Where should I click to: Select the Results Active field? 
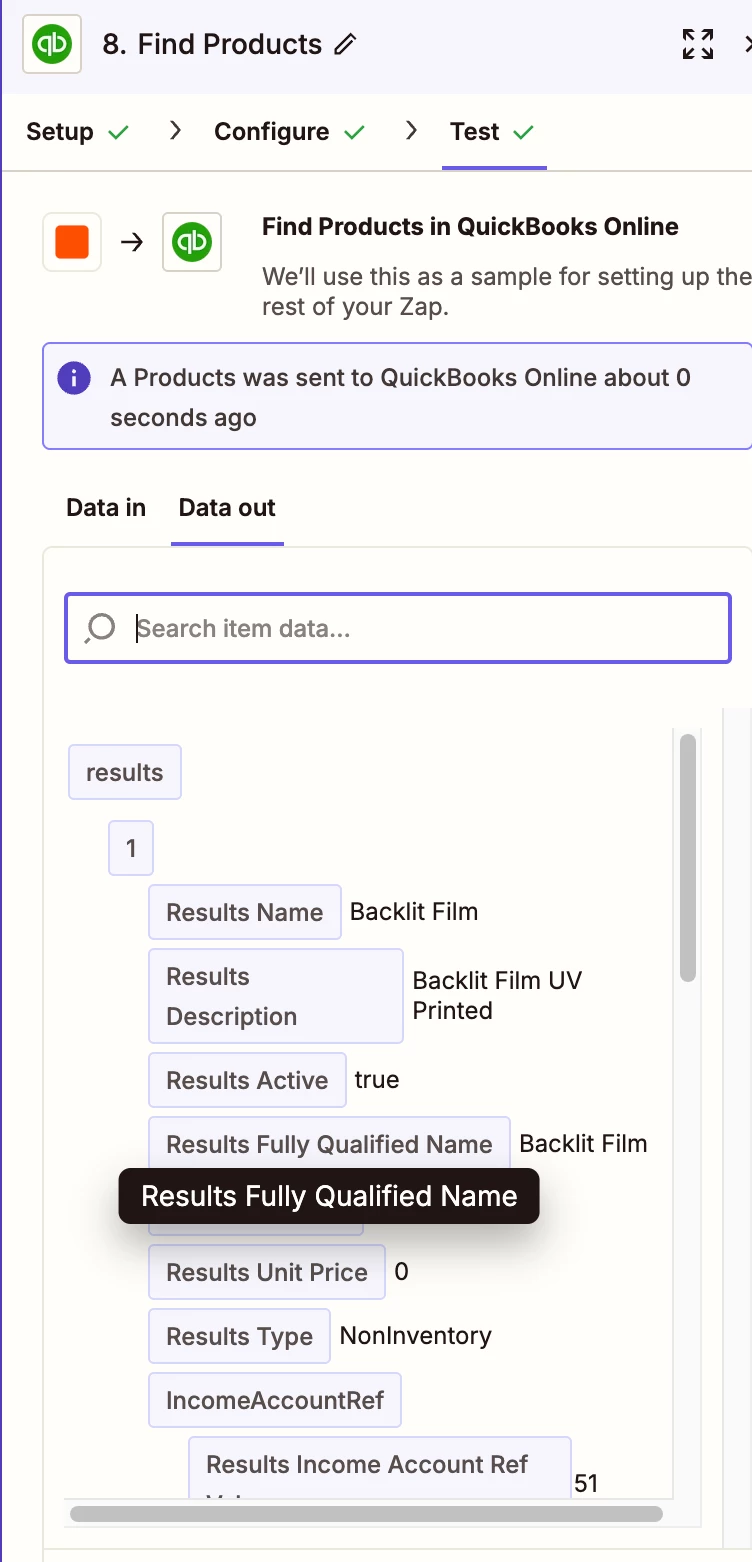(248, 1080)
